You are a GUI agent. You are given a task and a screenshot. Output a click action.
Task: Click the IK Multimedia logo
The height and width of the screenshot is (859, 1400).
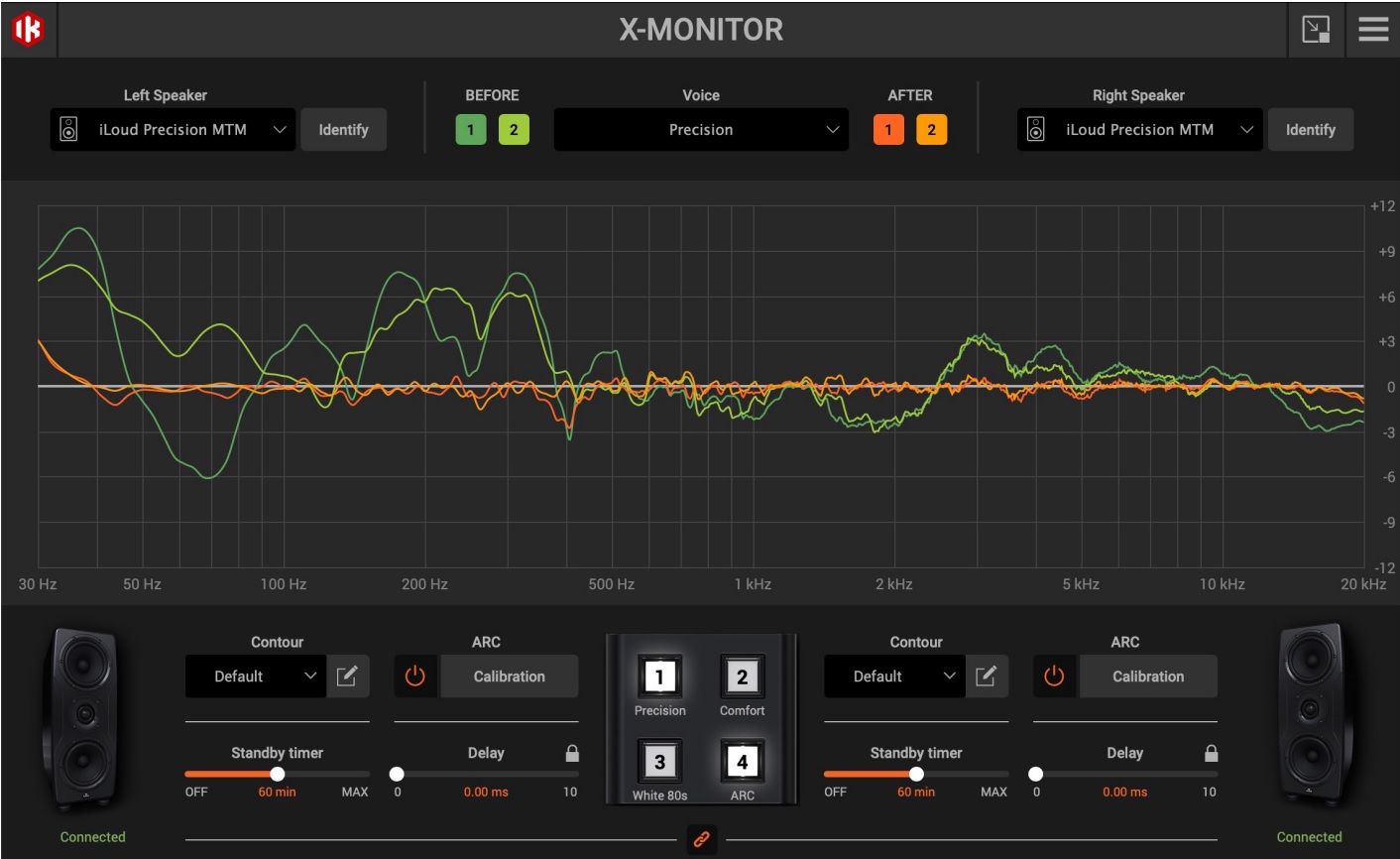(x=29, y=29)
